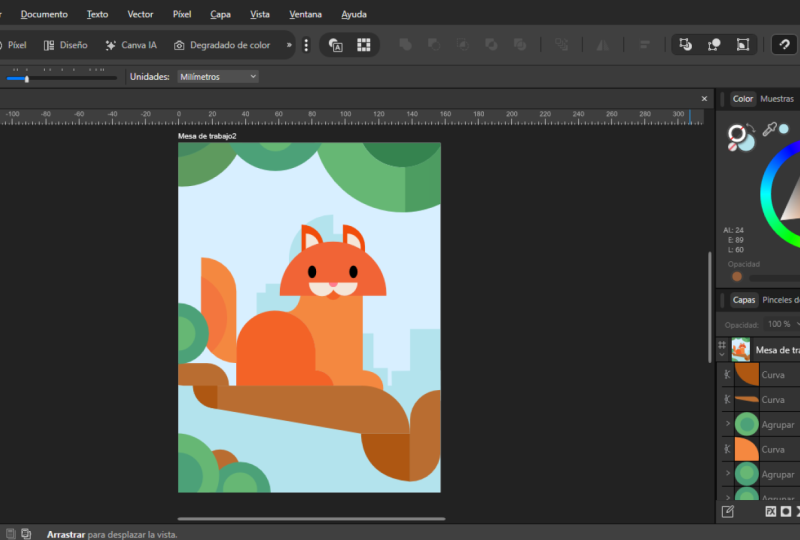Switch to the Pinceles panel tab
Image resolution: width=800 pixels, height=540 pixels.
click(781, 300)
